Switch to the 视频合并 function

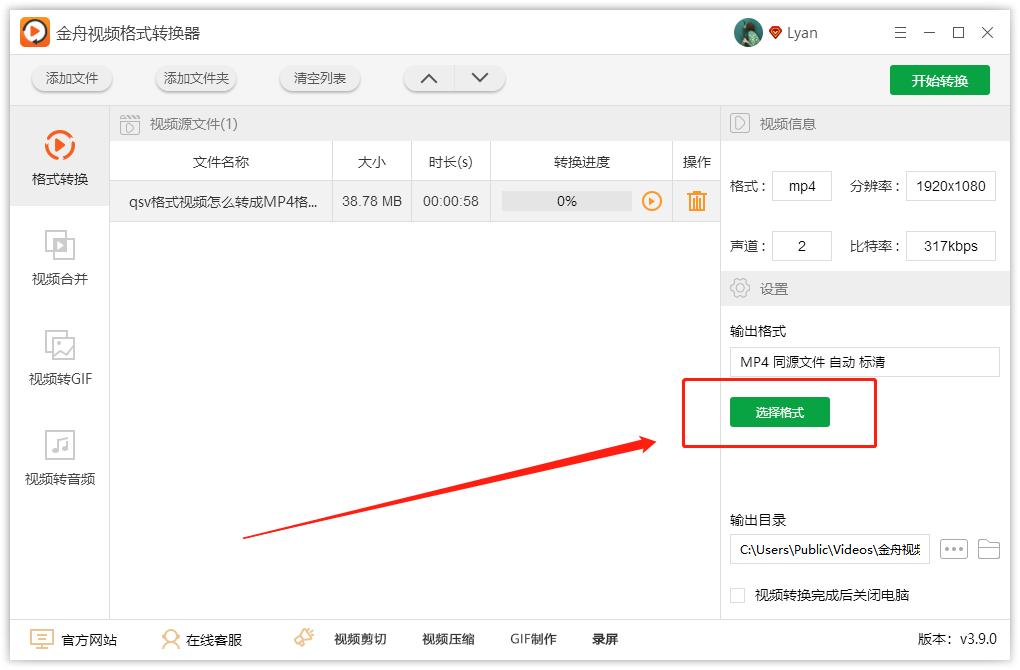click(60, 258)
